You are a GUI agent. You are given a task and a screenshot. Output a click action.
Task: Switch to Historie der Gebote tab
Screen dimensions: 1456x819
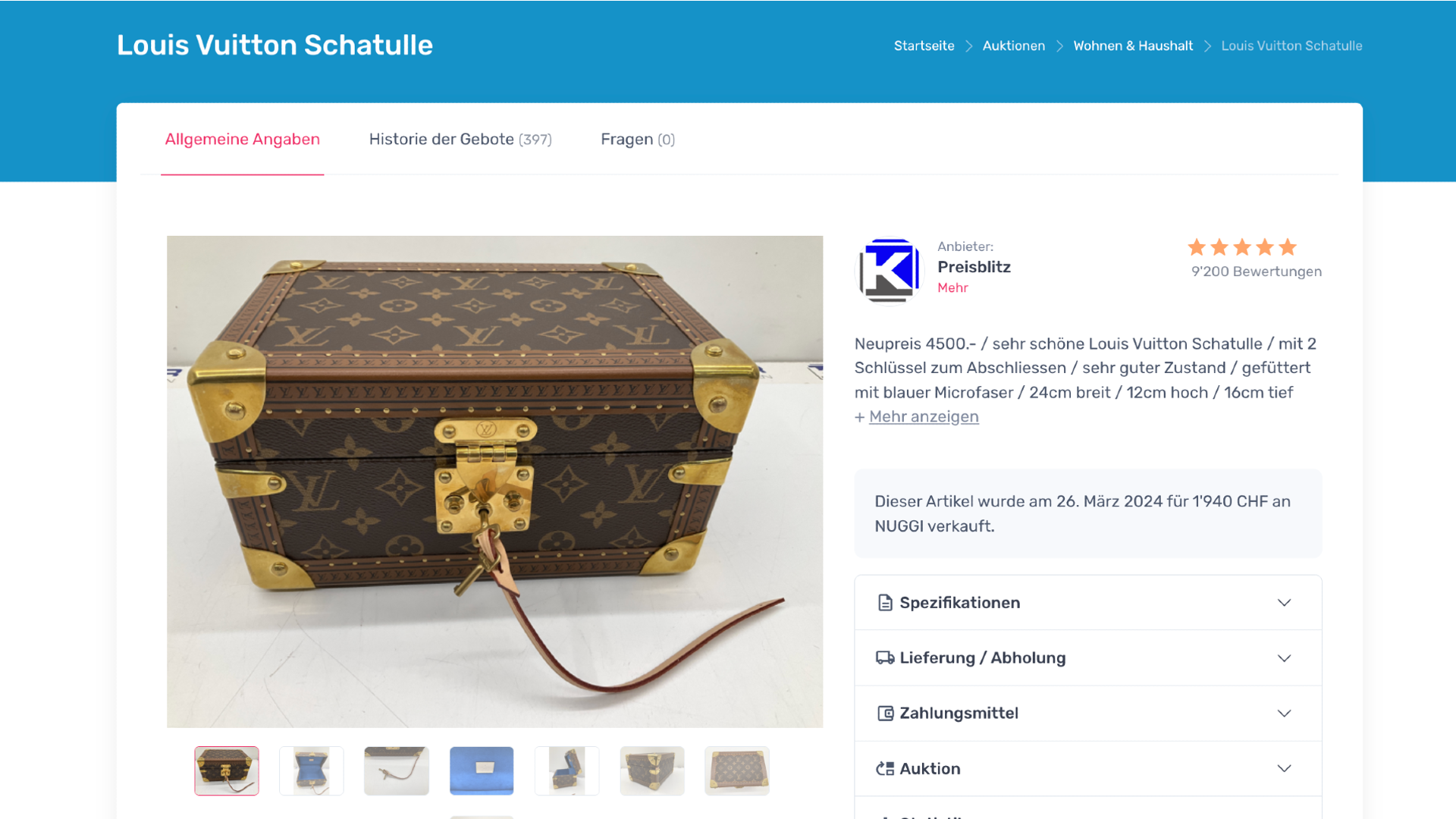pos(460,140)
